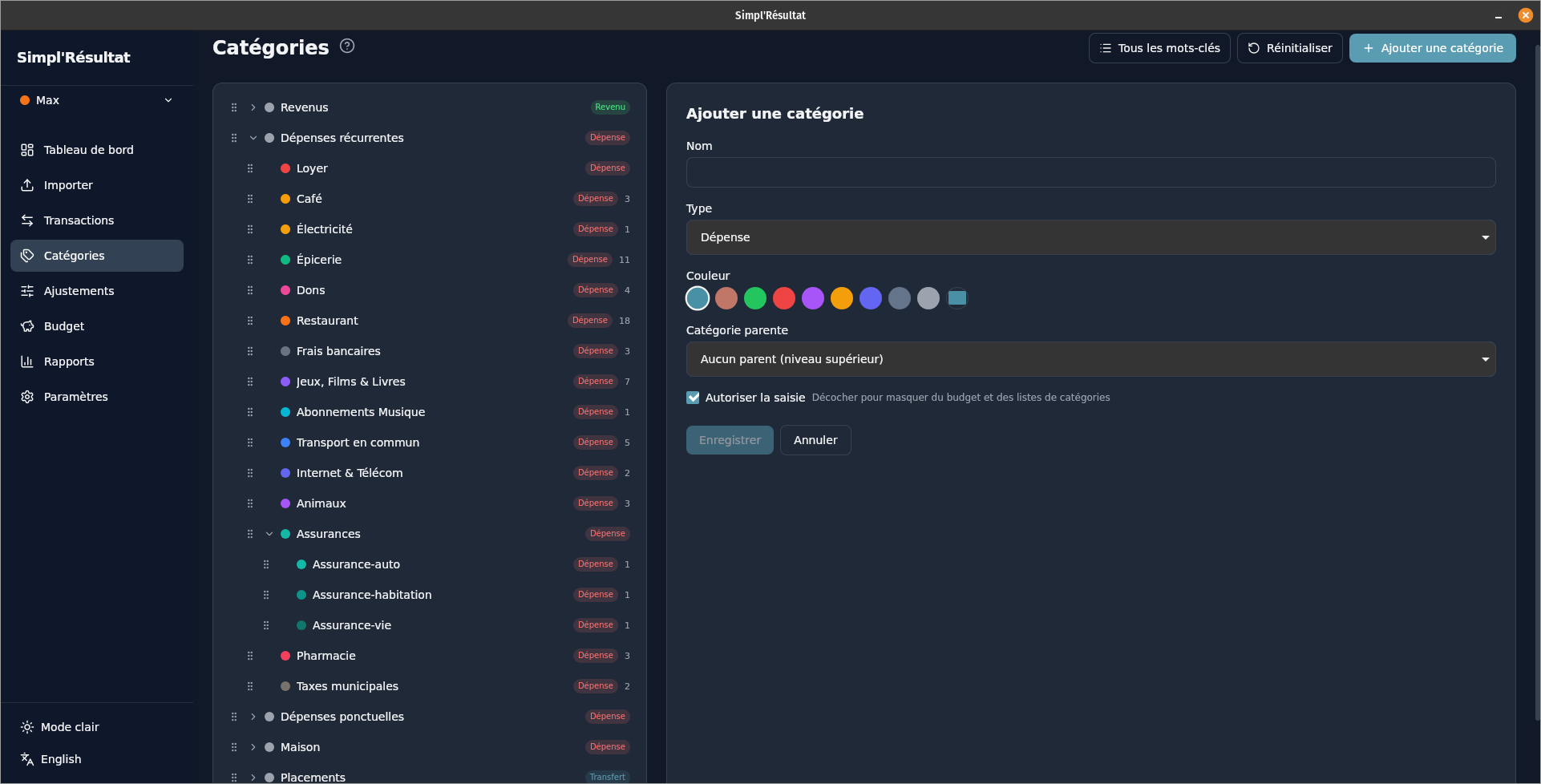
Task: Open the Type dropdown showing Dépense
Action: (1090, 237)
